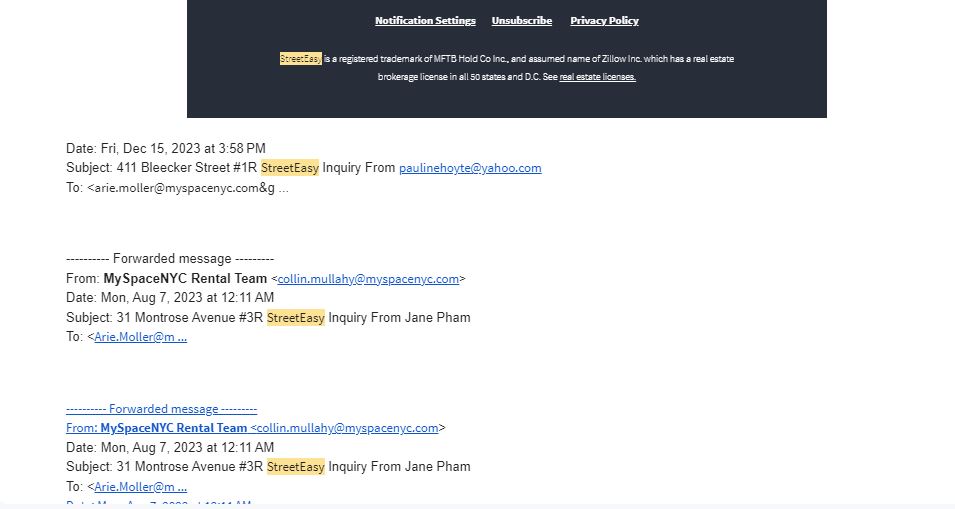Click the Date: Mon, Aug 7 line below the blue From link
This screenshot has height=509, width=955.
pyautogui.click(x=170, y=448)
